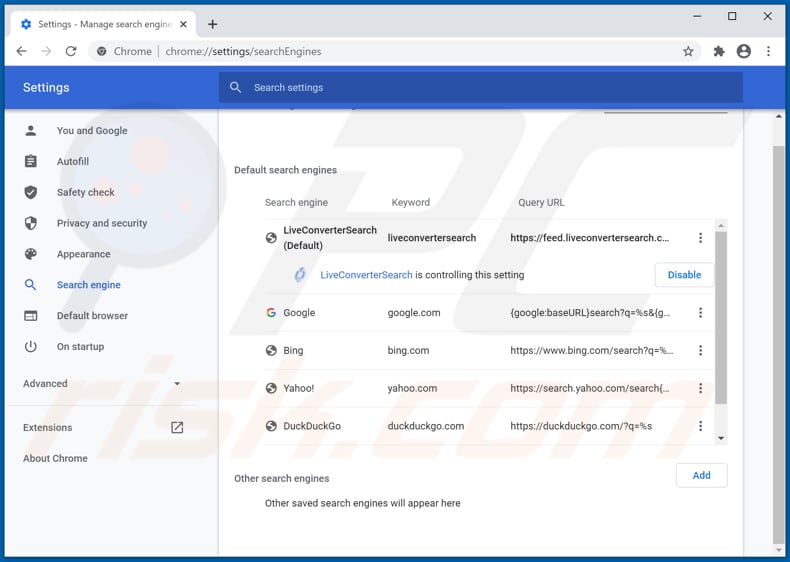Image resolution: width=790 pixels, height=562 pixels.
Task: Open About Chrome page
Action: (55, 458)
